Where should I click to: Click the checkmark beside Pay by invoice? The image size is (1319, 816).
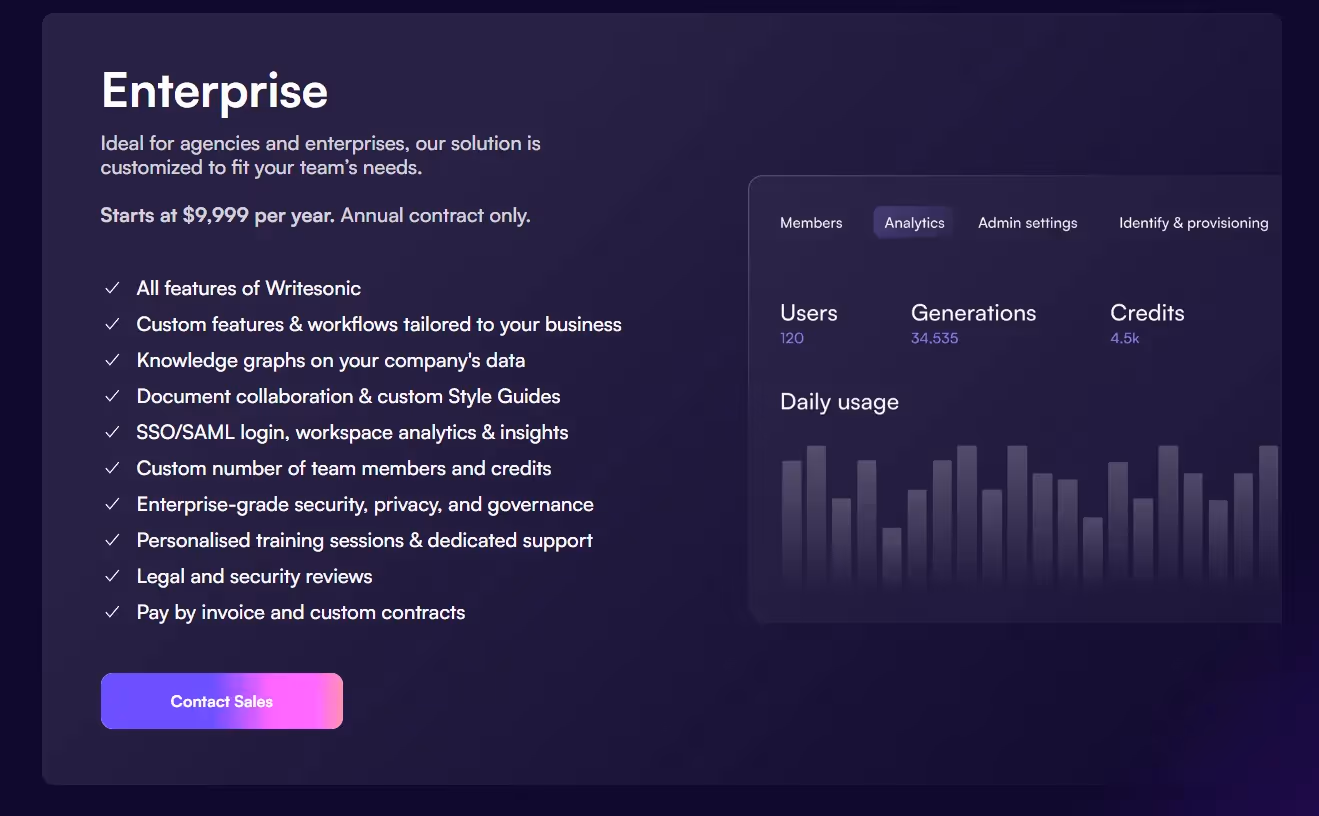click(x=112, y=612)
